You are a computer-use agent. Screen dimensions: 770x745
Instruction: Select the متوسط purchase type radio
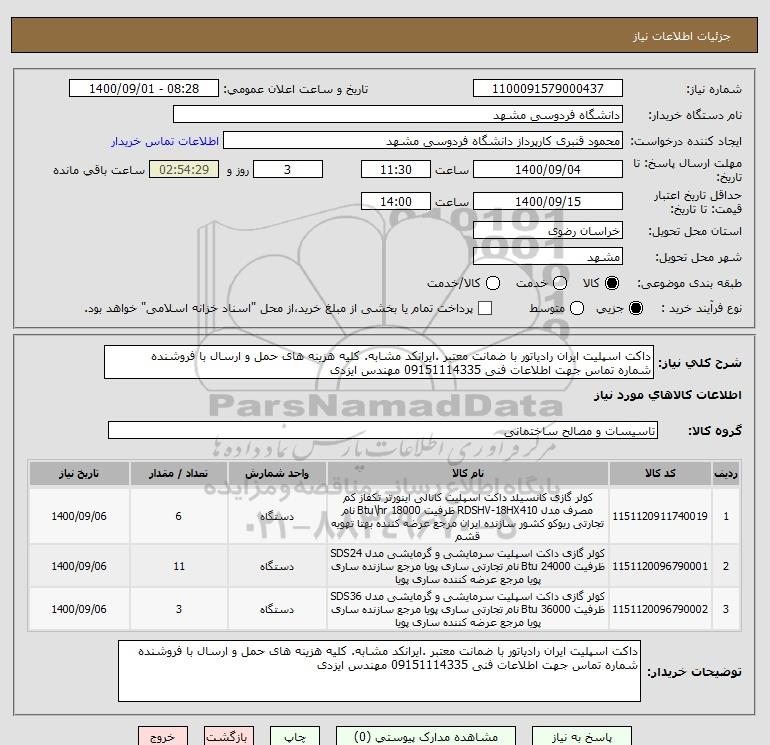pos(577,308)
